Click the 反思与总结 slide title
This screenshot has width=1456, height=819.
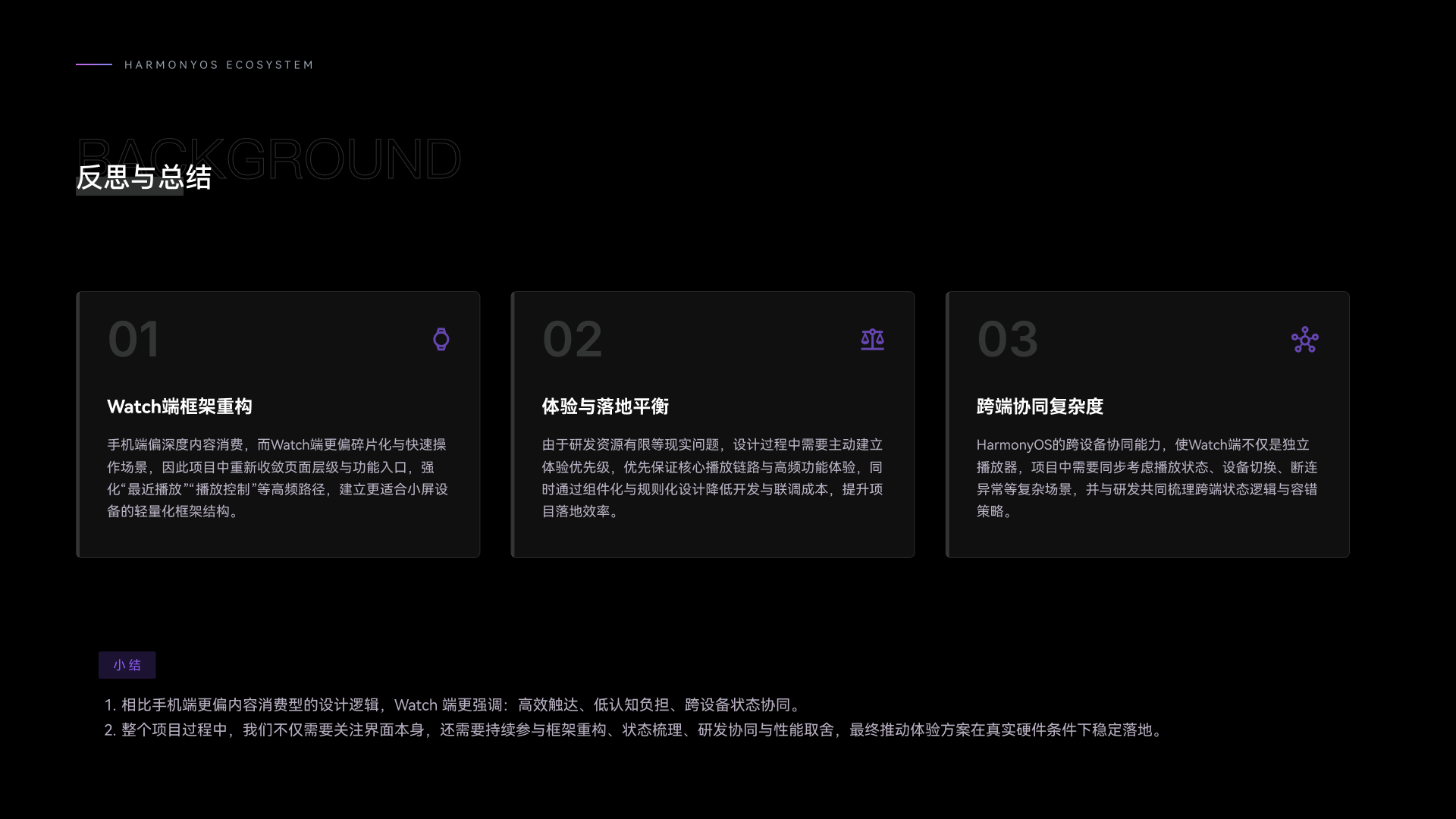tap(143, 177)
